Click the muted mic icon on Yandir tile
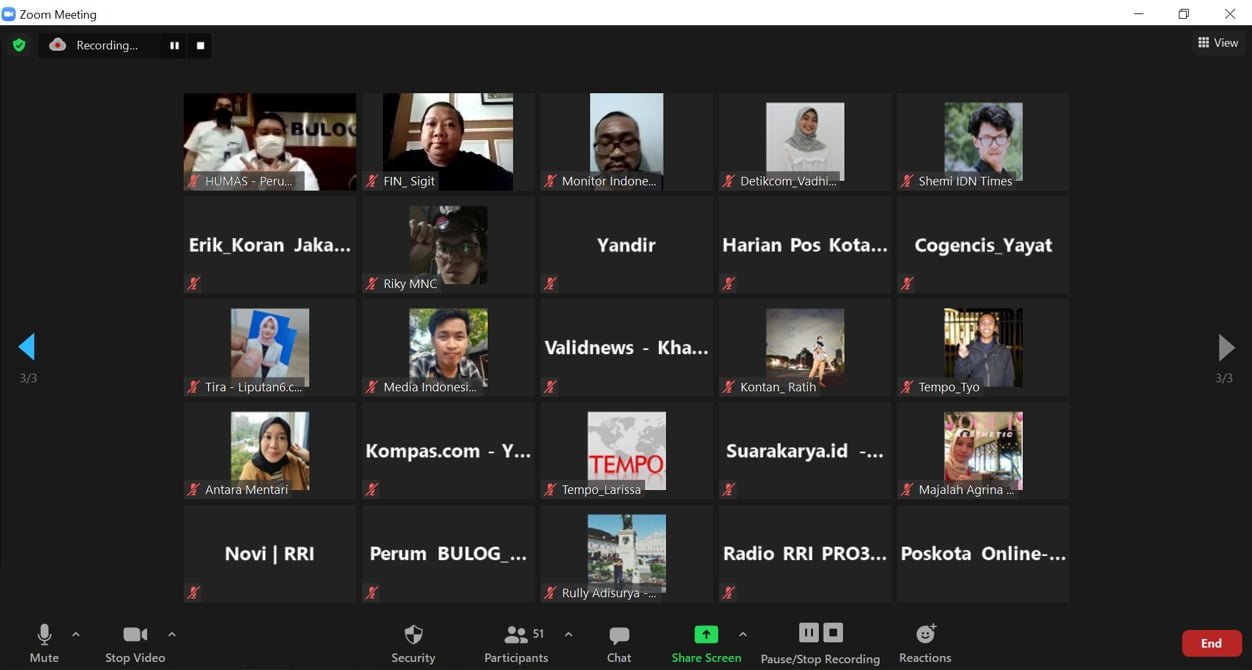Image resolution: width=1252 pixels, height=670 pixels. tap(550, 284)
